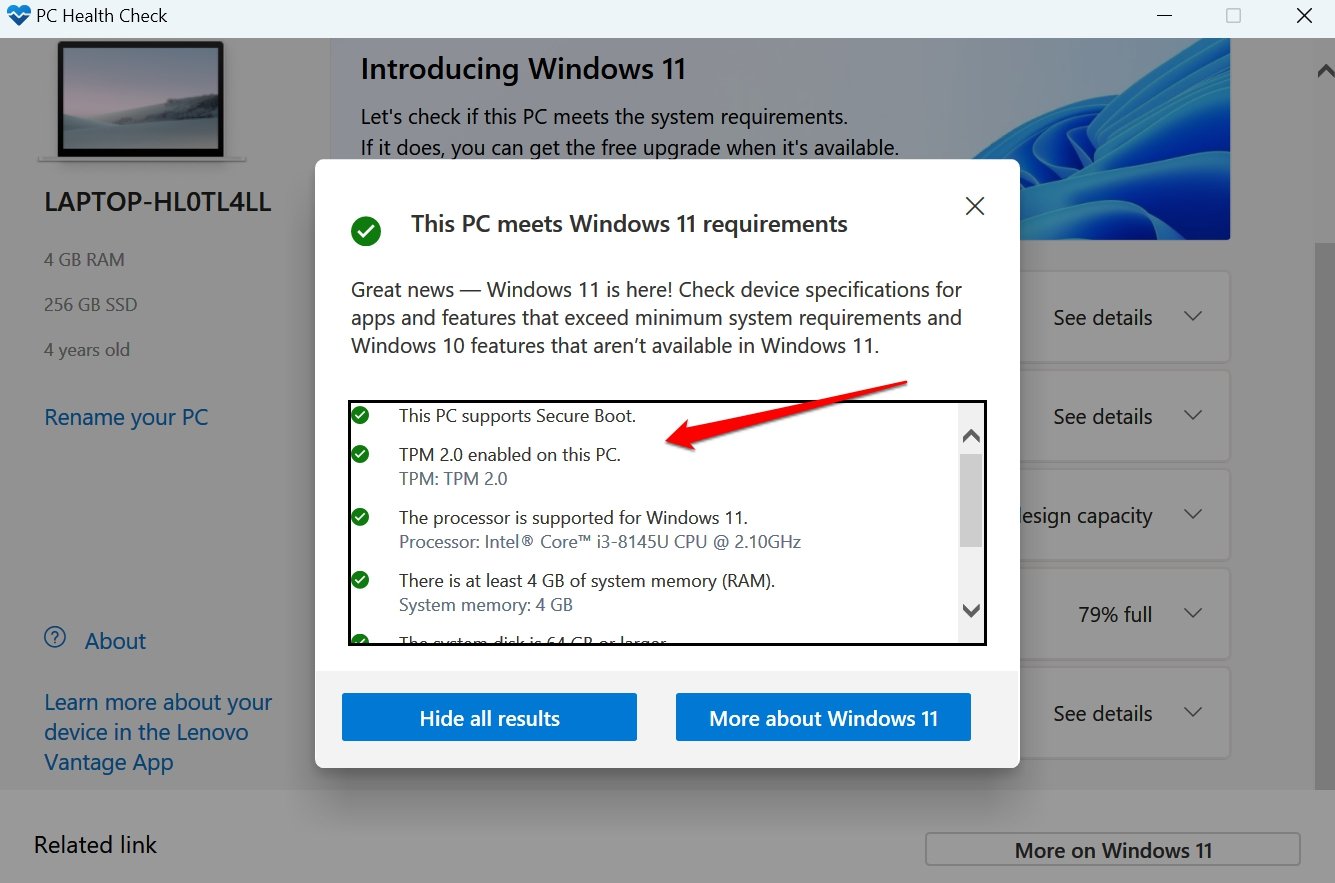The image size is (1335, 883).
Task: Select 'TPM: TPM 2.0' detail text
Action: (453, 479)
